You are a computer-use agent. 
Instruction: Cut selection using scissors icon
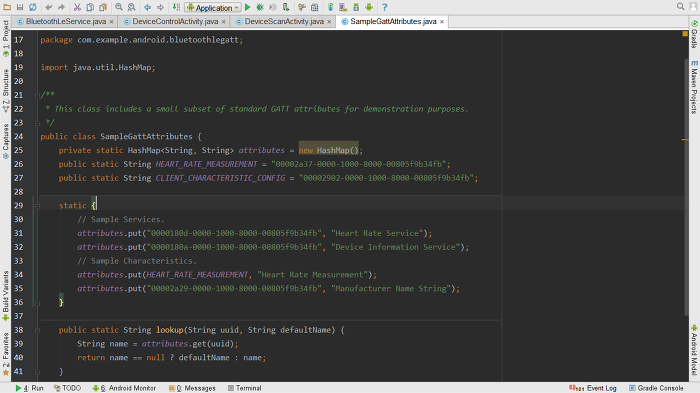pyautogui.click(x=77, y=7)
